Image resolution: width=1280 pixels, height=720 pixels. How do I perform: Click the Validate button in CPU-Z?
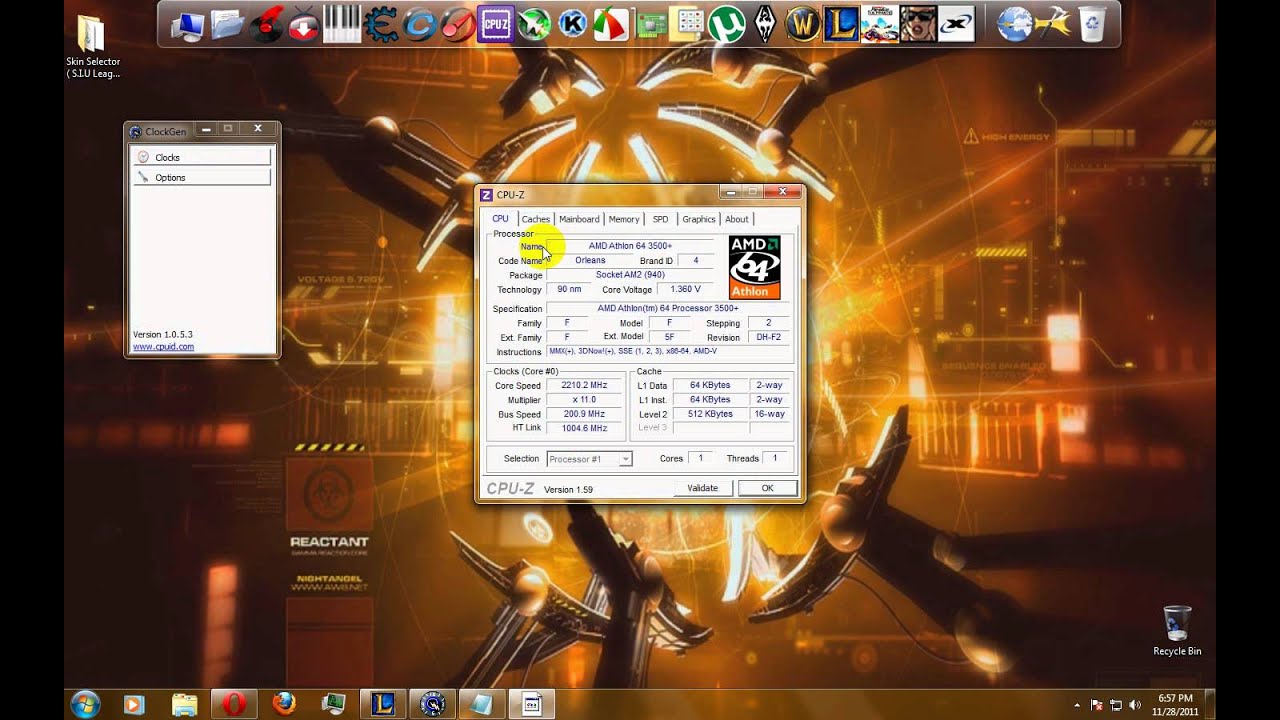pos(703,488)
